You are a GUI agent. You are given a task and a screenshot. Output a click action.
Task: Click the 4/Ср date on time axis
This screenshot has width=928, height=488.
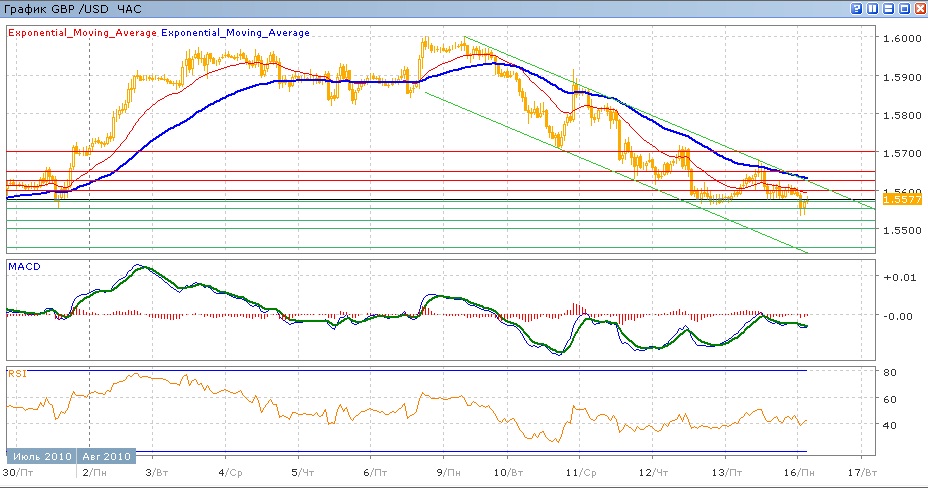228,471
